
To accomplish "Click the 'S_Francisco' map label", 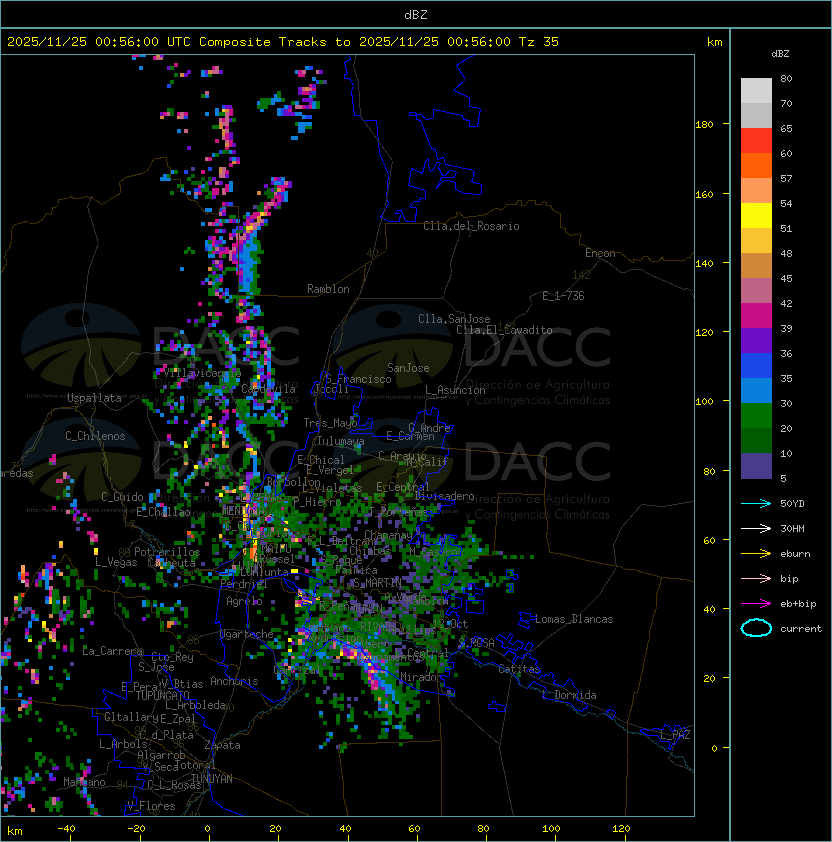I will tap(358, 379).
